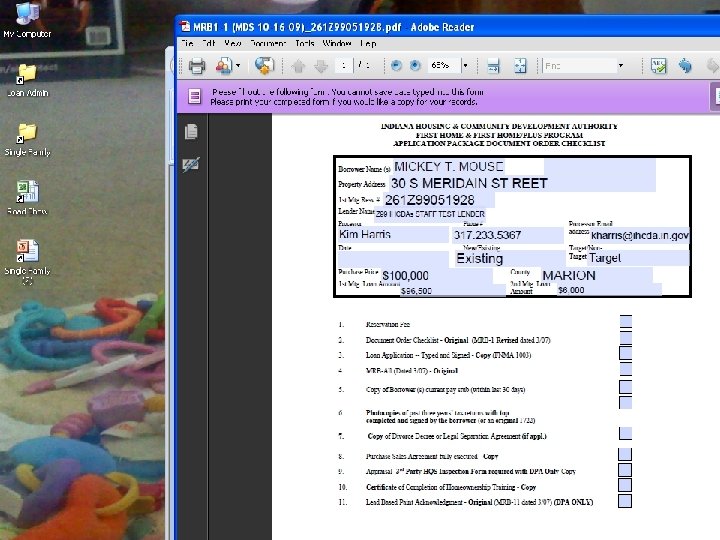Click the email/globe send icon
This screenshot has width=720, height=540.
click(264, 66)
